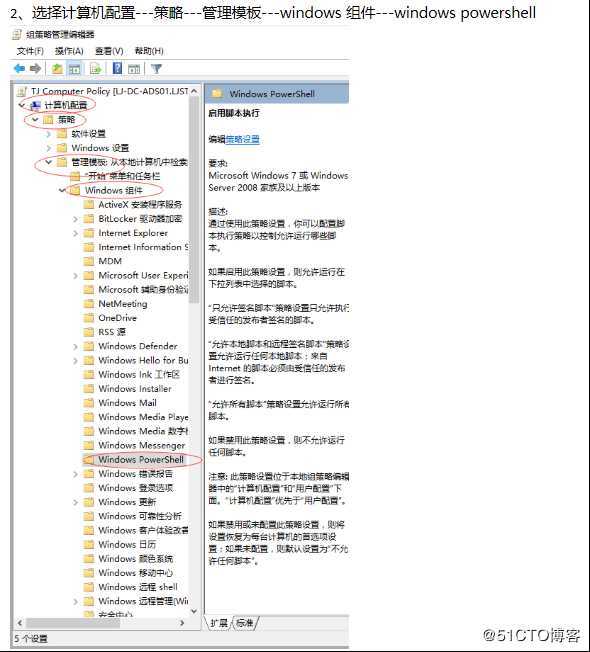Click the Windows Mail folder icon

click(x=89, y=403)
